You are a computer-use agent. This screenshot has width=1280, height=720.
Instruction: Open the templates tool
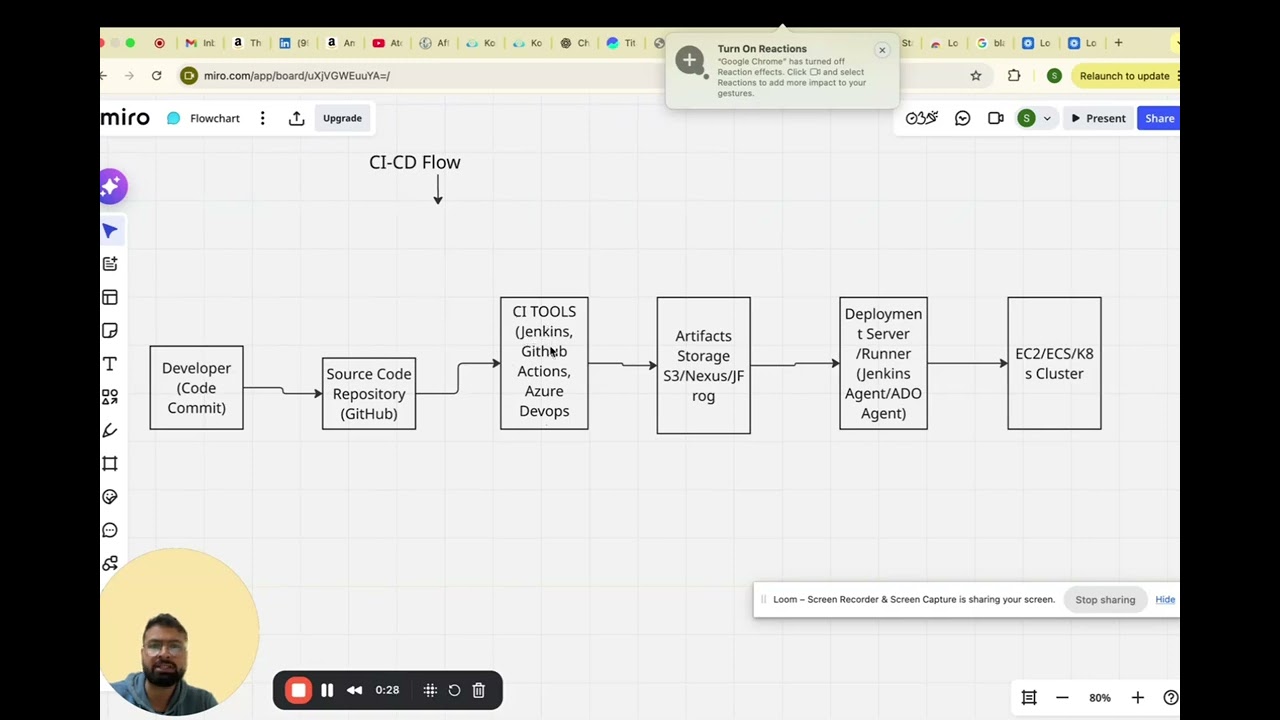pos(110,297)
